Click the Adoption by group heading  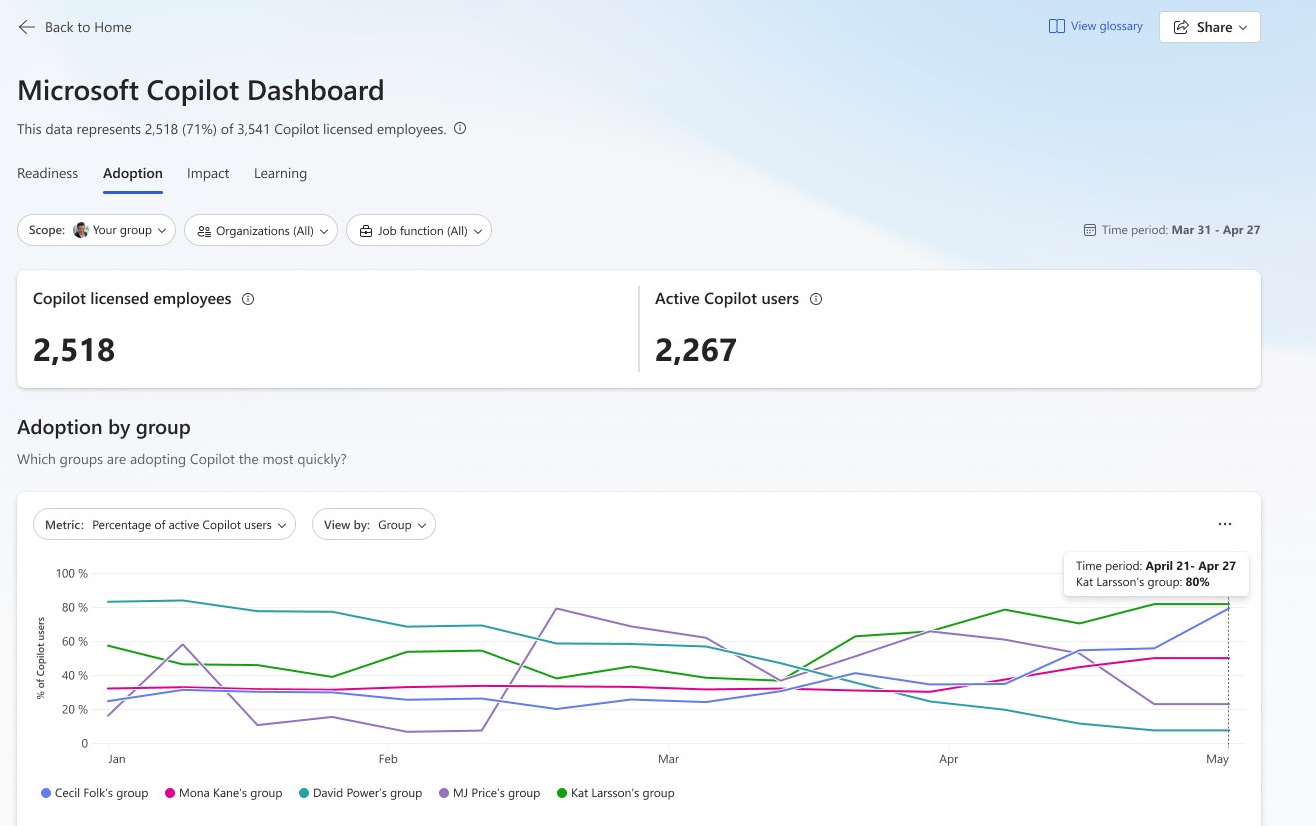coord(104,427)
